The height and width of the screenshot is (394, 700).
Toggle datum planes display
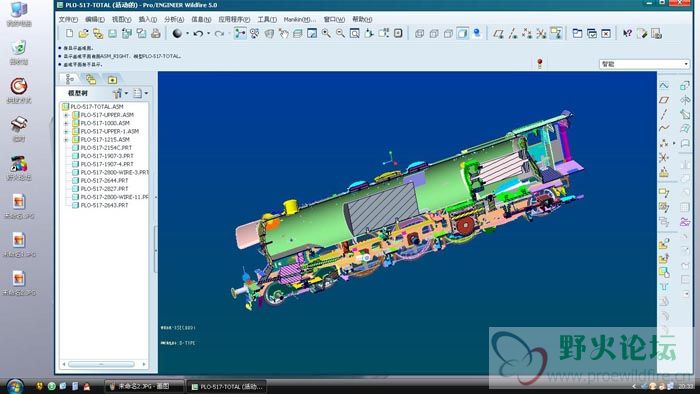pos(499,33)
